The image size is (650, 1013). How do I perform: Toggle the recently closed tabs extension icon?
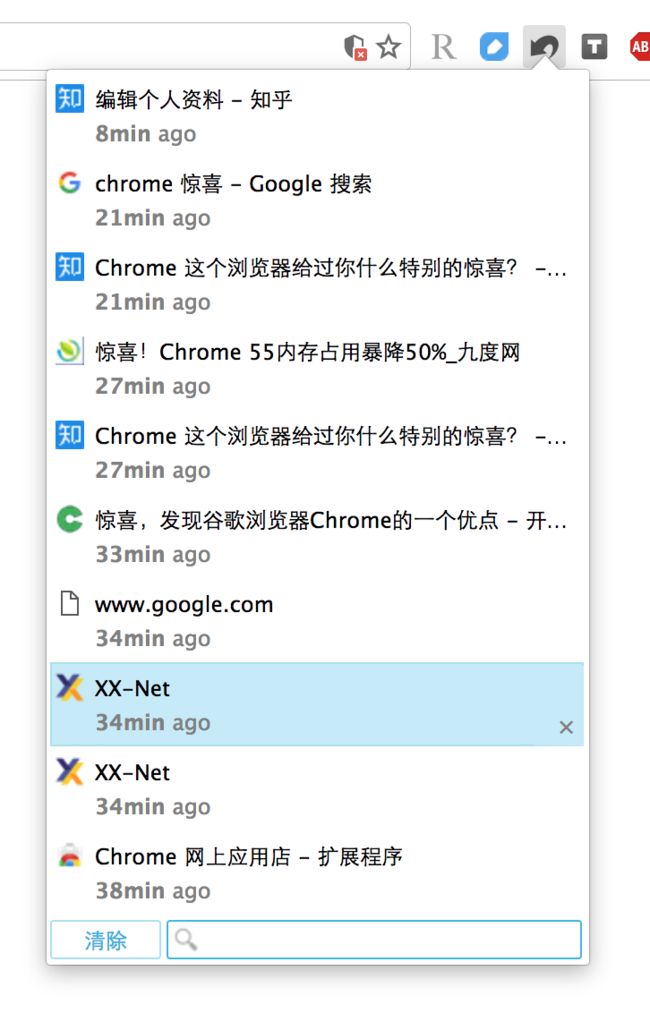tap(544, 47)
